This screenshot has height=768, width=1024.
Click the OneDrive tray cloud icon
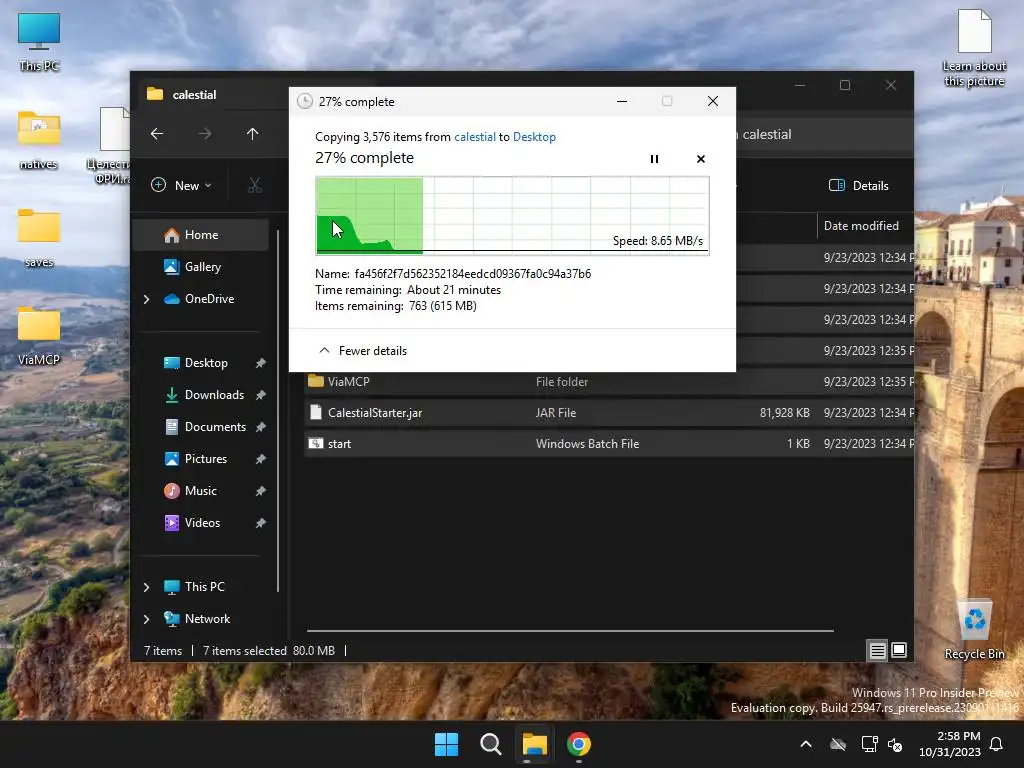(838, 744)
